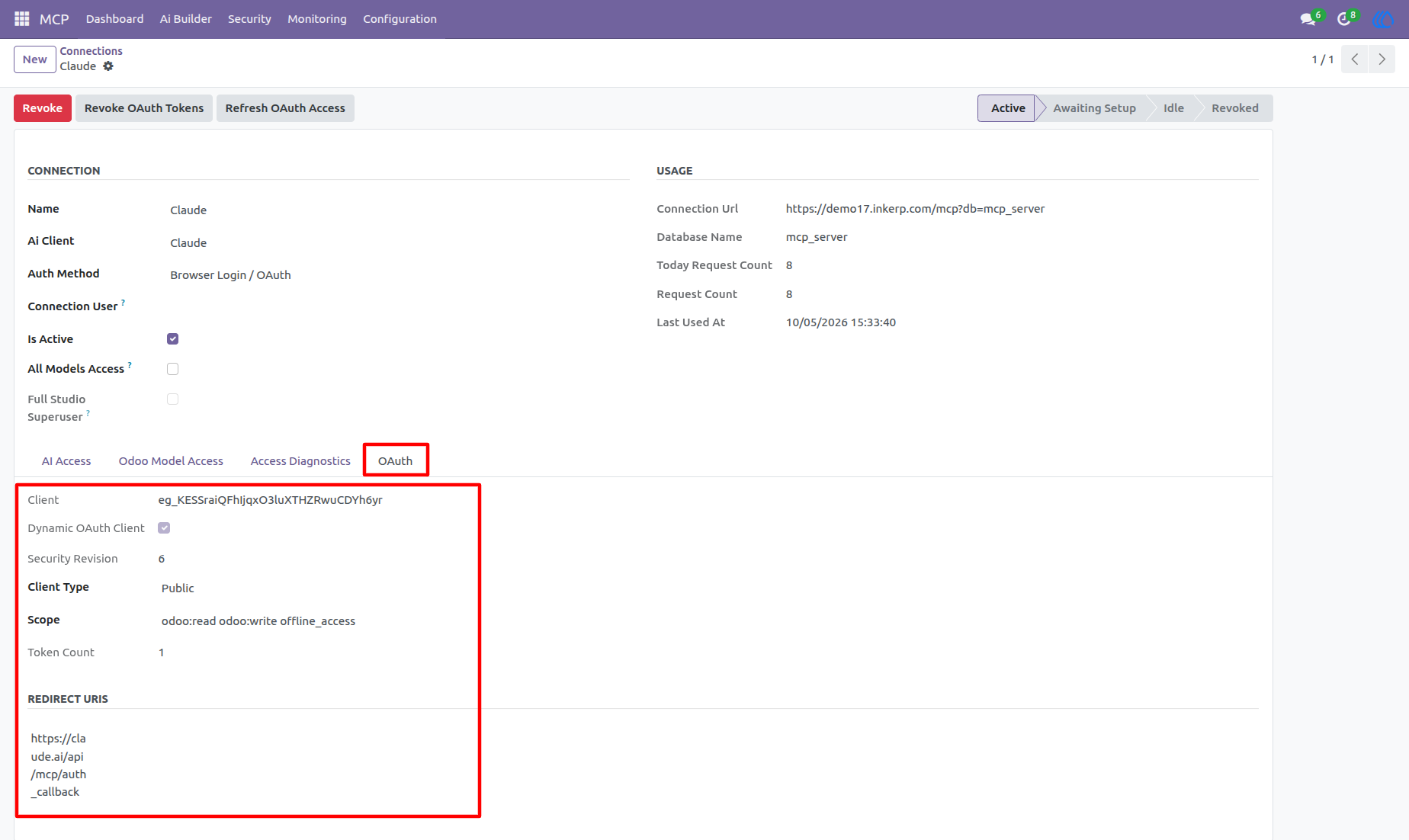This screenshot has width=1409, height=840.
Task: Enable the All Models Access checkbox
Action: (173, 369)
